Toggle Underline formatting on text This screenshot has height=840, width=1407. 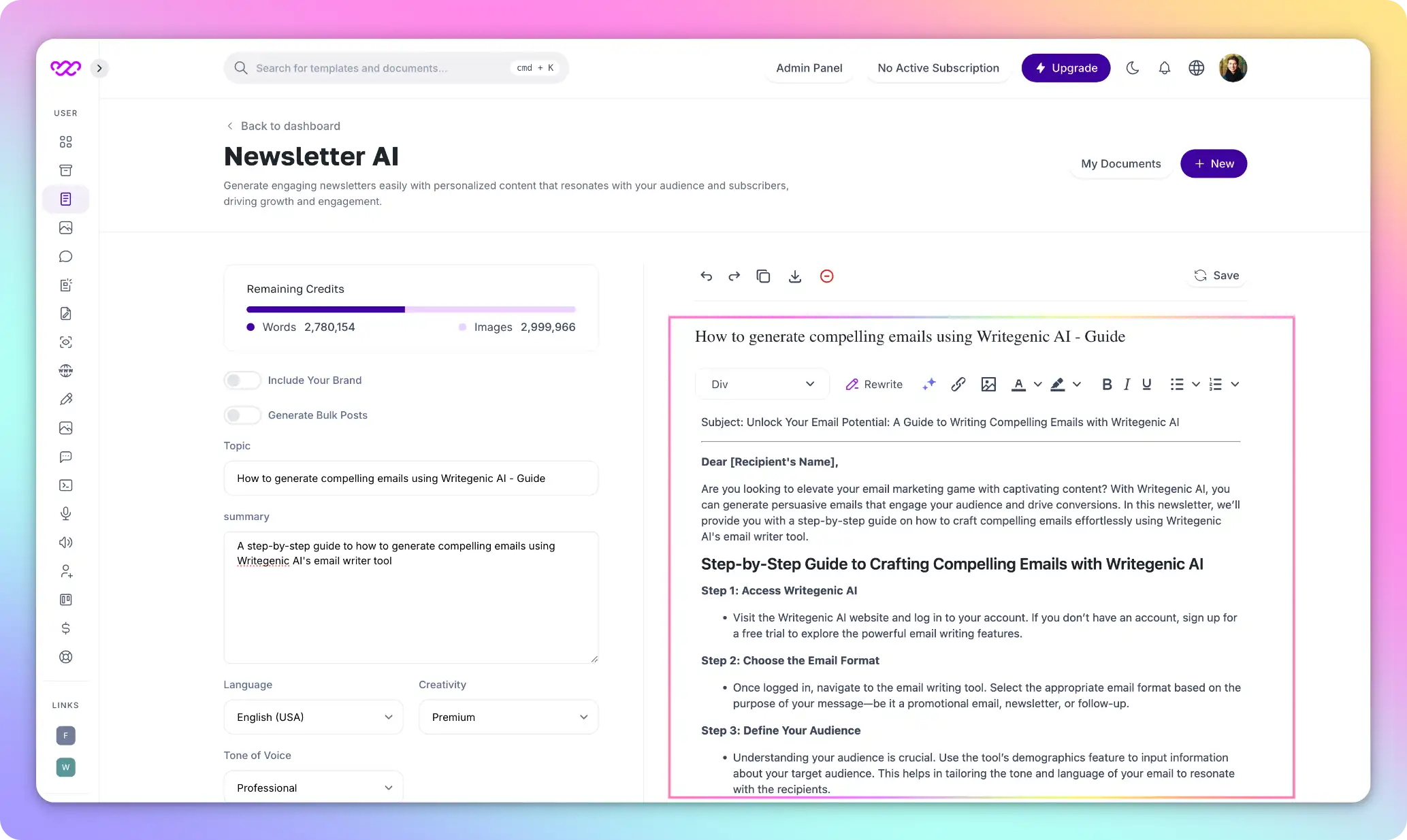pos(1145,384)
